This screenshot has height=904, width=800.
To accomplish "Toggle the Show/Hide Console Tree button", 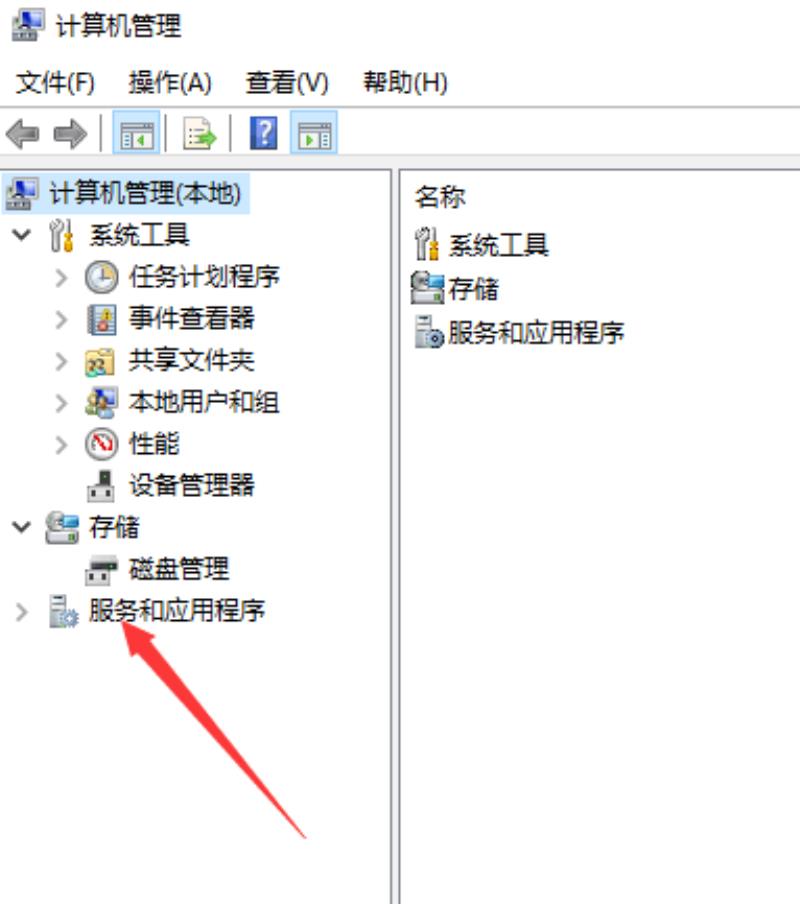I will (136, 133).
